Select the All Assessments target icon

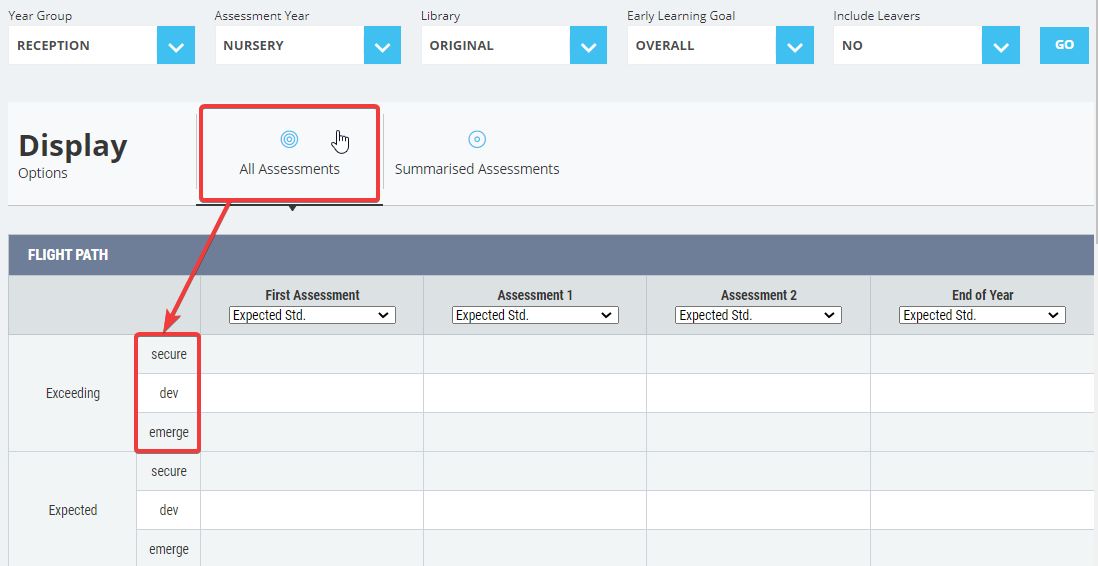289,139
